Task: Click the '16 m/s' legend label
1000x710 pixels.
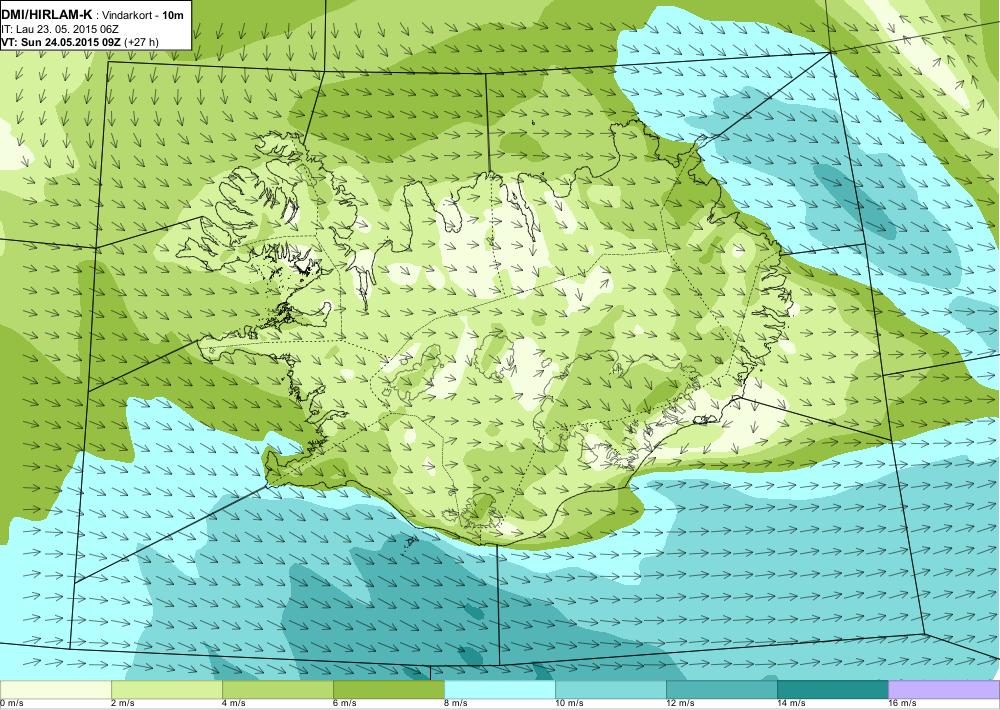Action: (x=902, y=704)
